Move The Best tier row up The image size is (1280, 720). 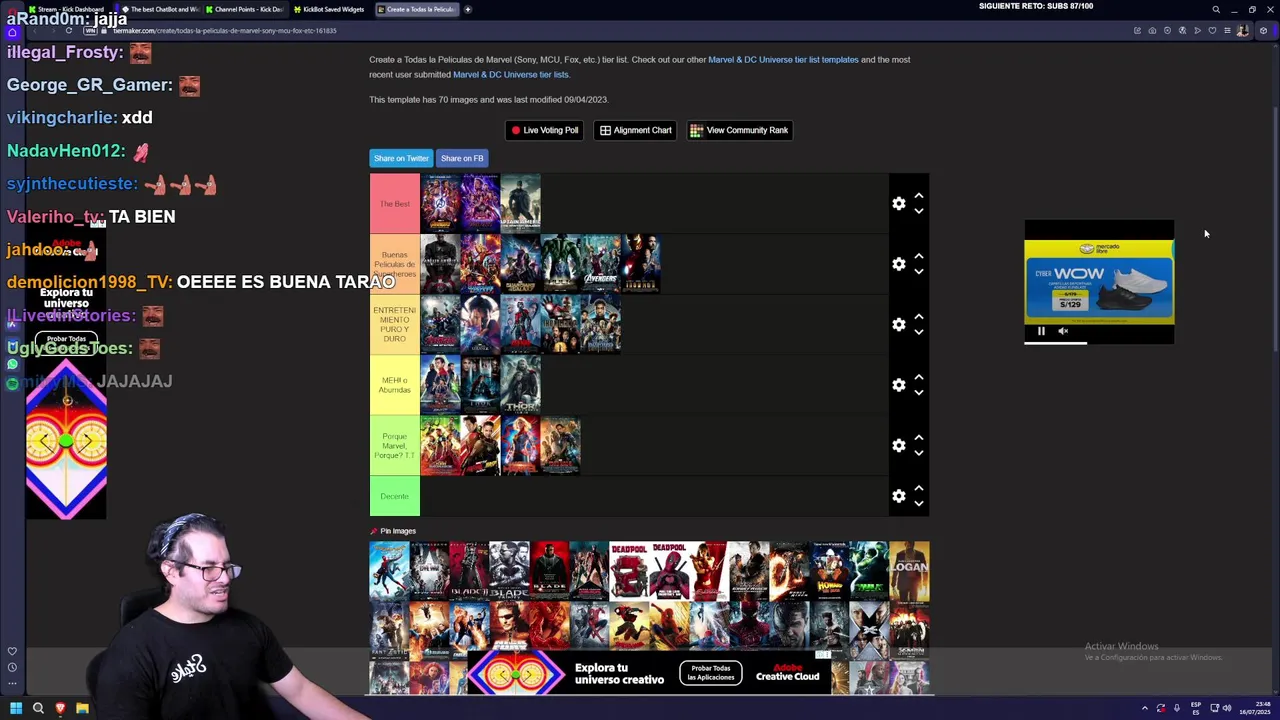pyautogui.click(x=918, y=196)
